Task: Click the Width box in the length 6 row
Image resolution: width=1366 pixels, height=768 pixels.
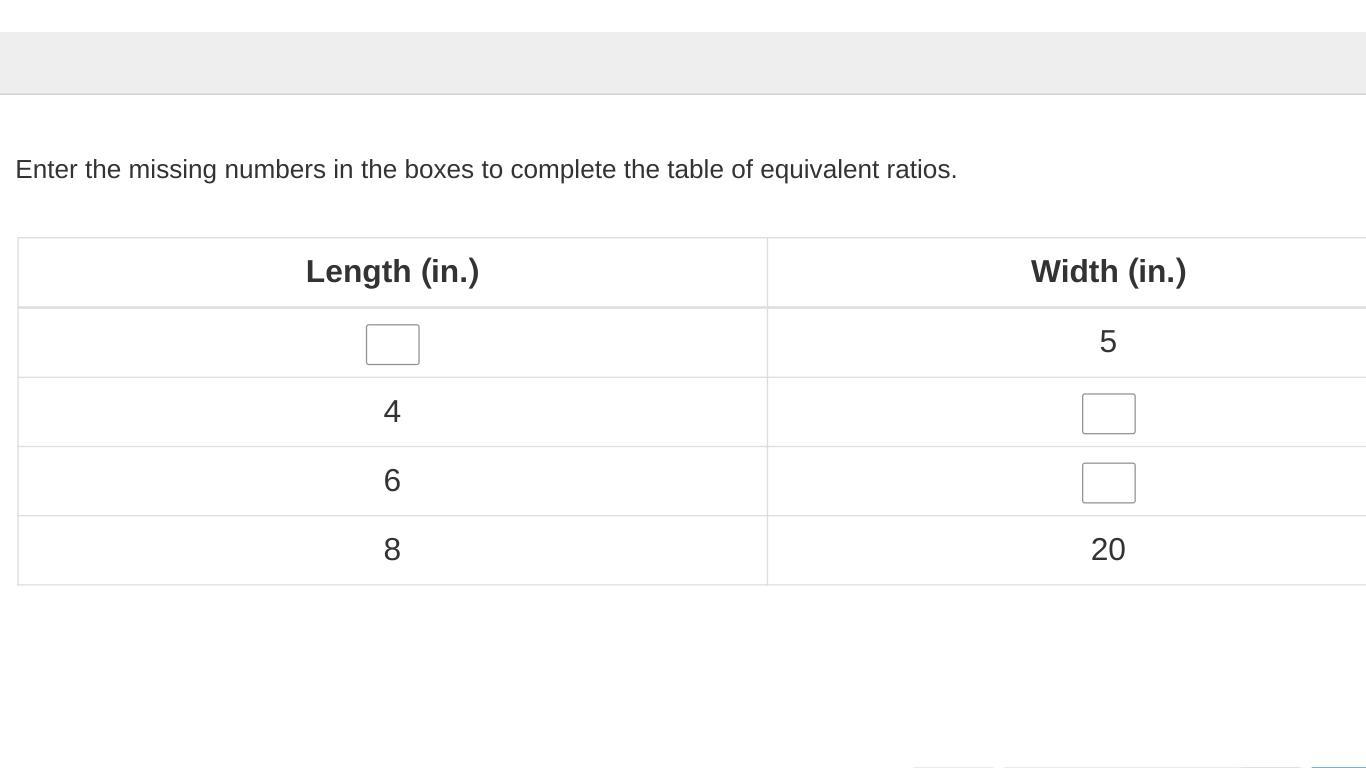Action: 1108,482
